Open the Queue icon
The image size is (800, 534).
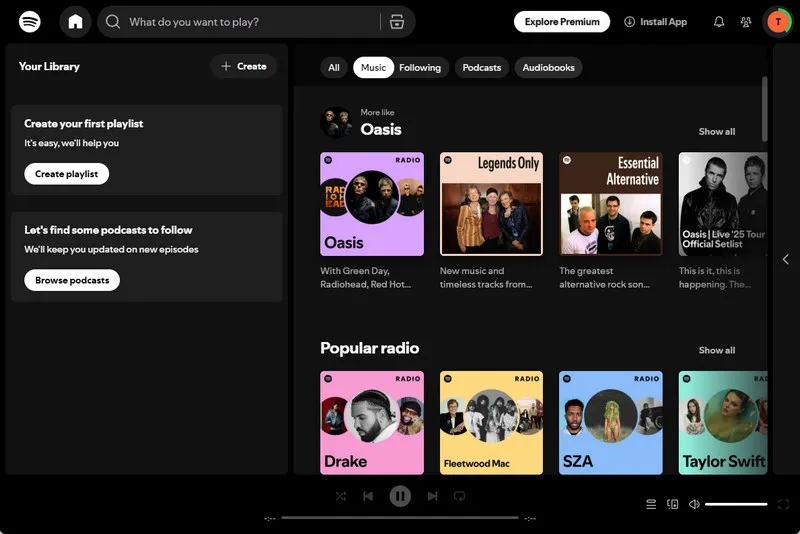tap(651, 504)
